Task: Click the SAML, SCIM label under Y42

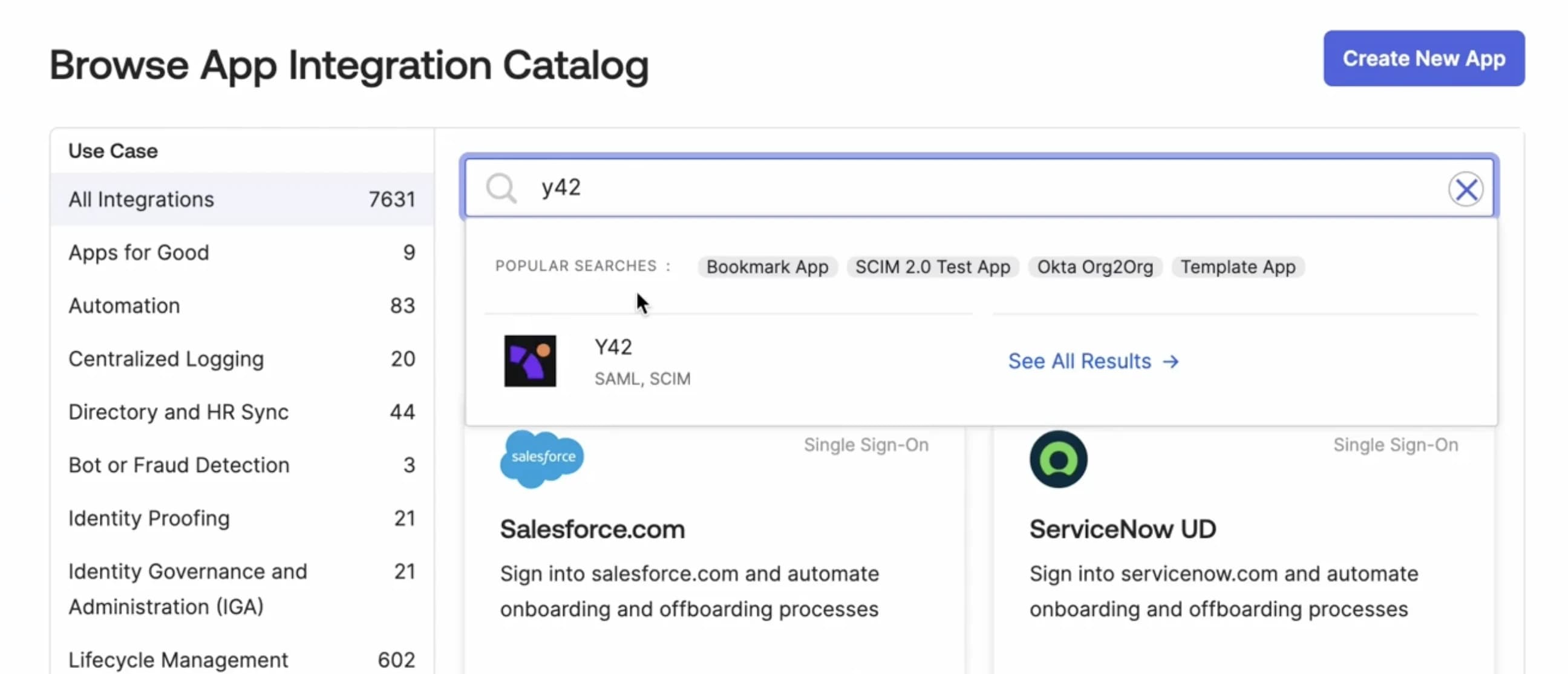Action: coord(642,379)
